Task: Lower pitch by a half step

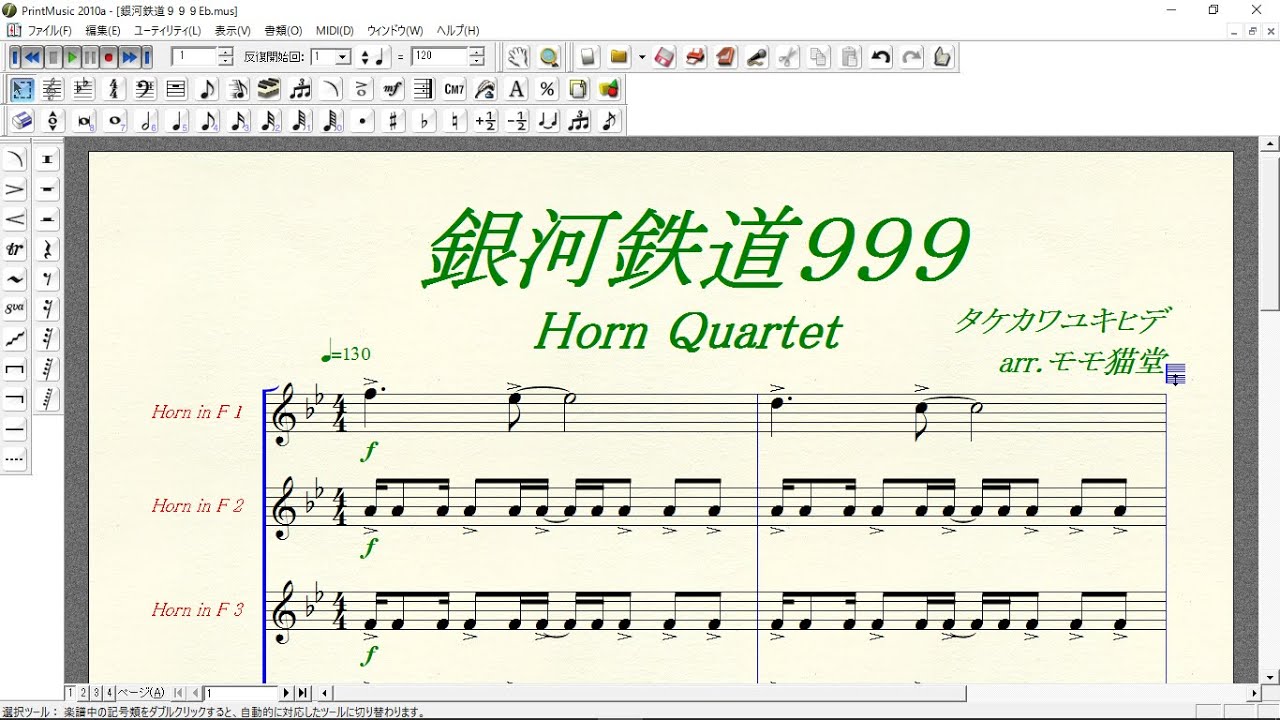Action: tap(517, 121)
